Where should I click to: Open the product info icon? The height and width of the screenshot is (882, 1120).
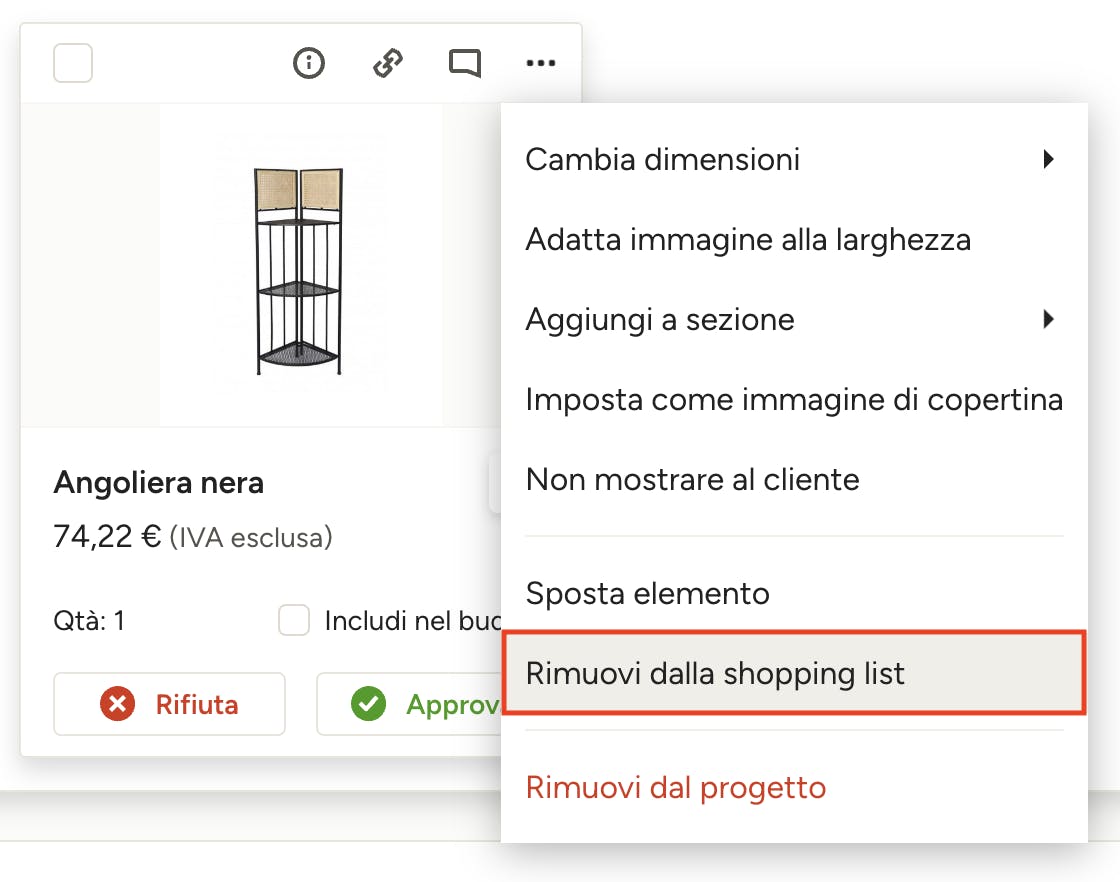click(309, 63)
